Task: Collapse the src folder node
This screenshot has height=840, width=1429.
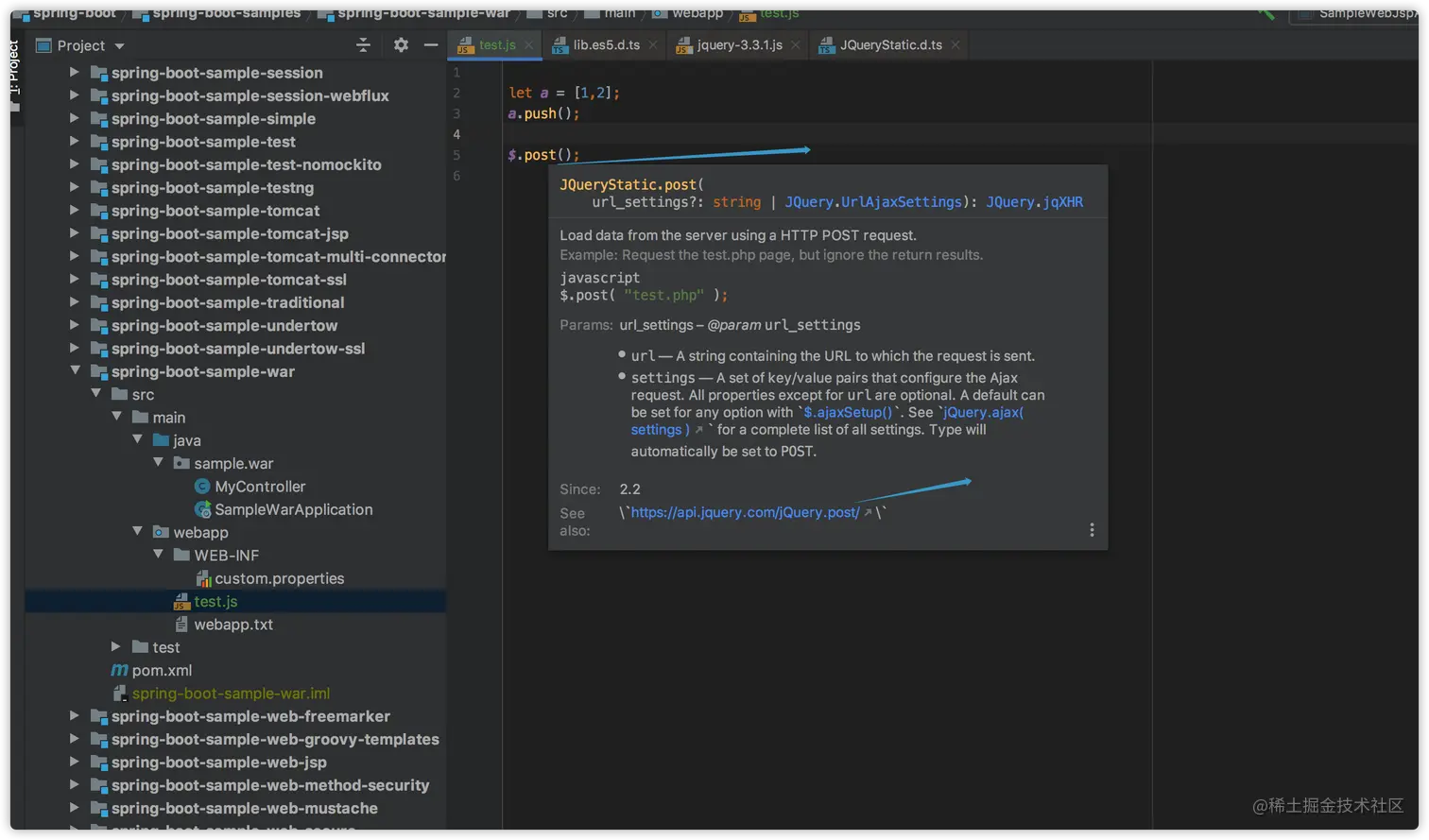Action: (95, 394)
